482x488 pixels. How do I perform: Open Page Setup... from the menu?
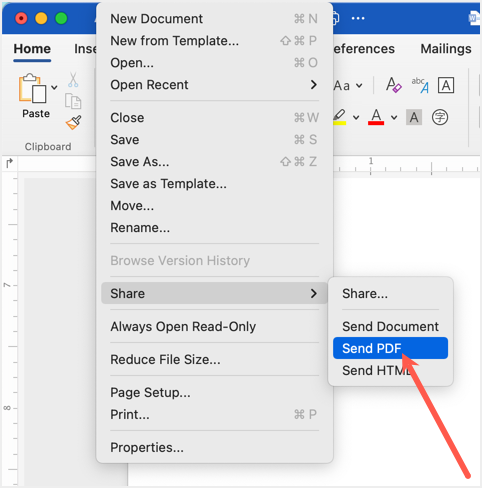point(214,392)
